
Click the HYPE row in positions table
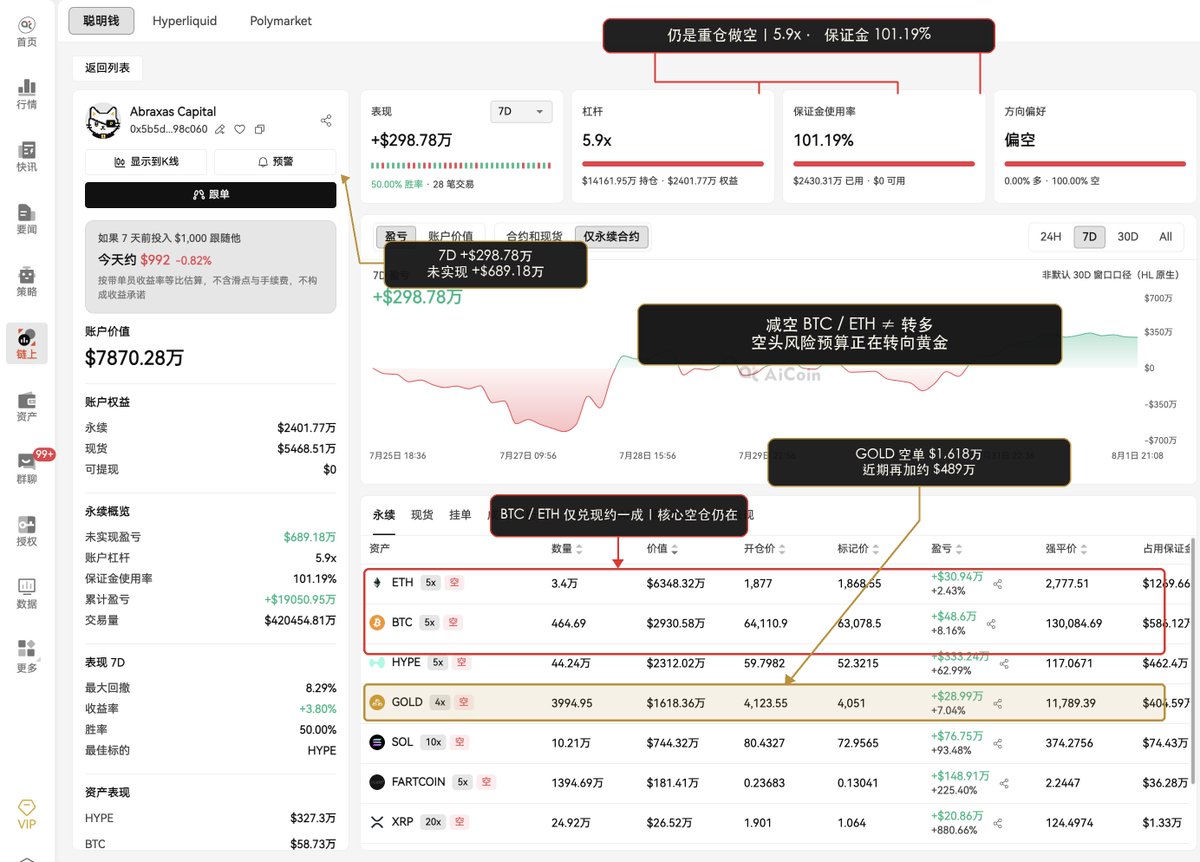click(778, 662)
